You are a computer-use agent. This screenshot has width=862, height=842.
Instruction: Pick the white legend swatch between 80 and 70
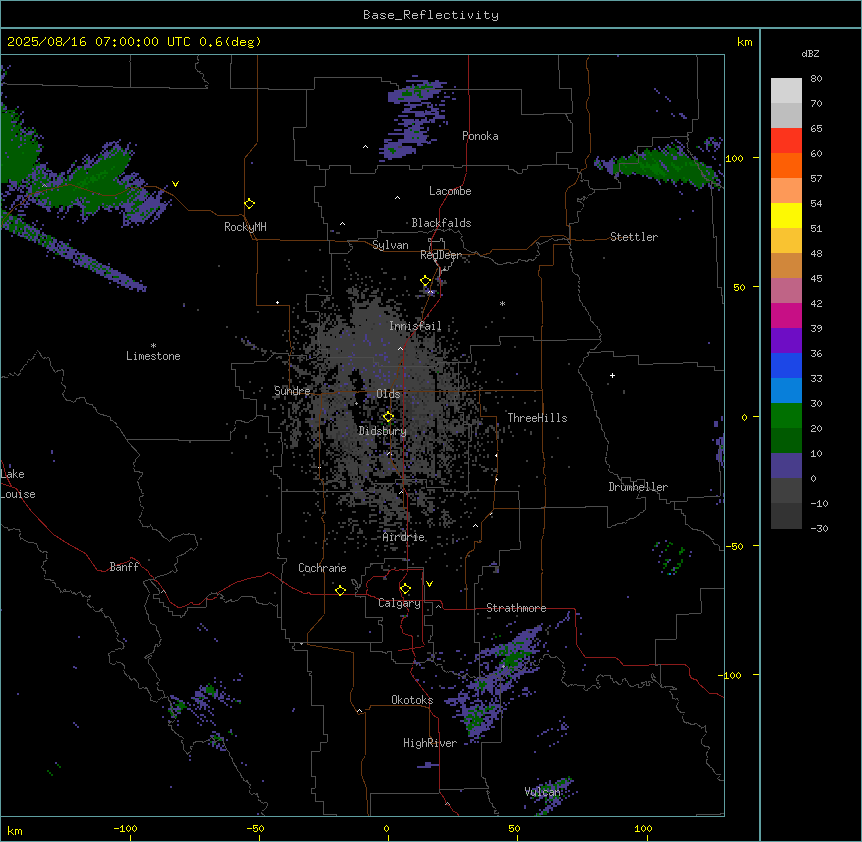pos(786,91)
